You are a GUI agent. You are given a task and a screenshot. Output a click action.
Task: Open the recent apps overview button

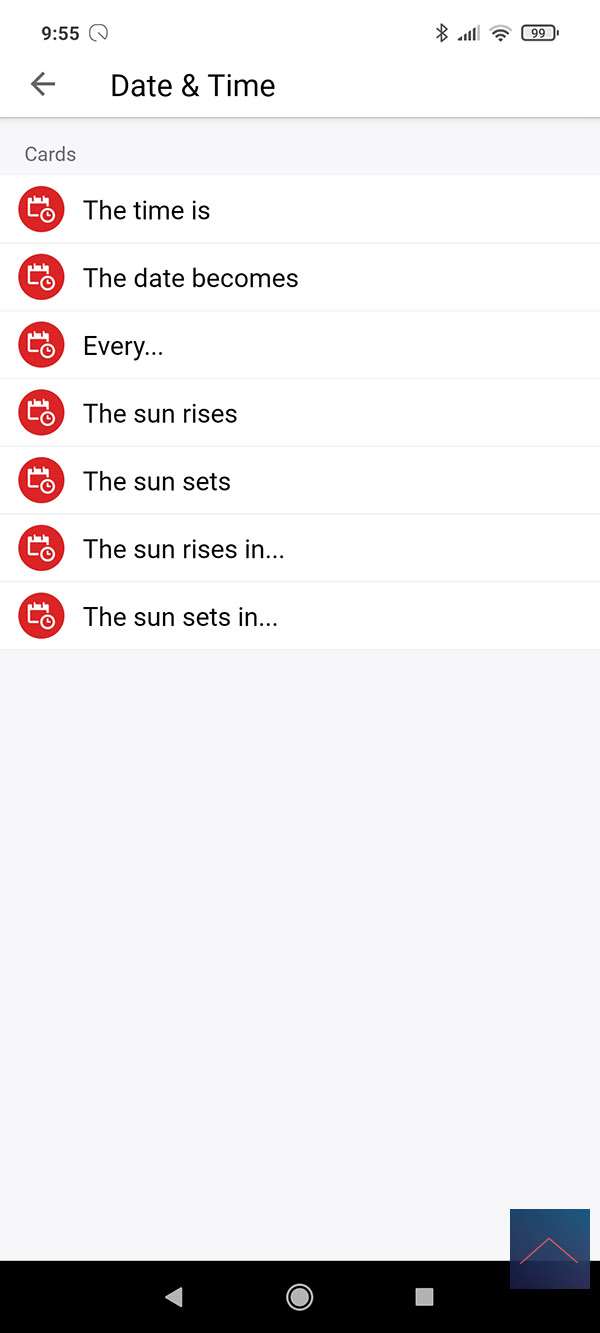(x=424, y=1297)
